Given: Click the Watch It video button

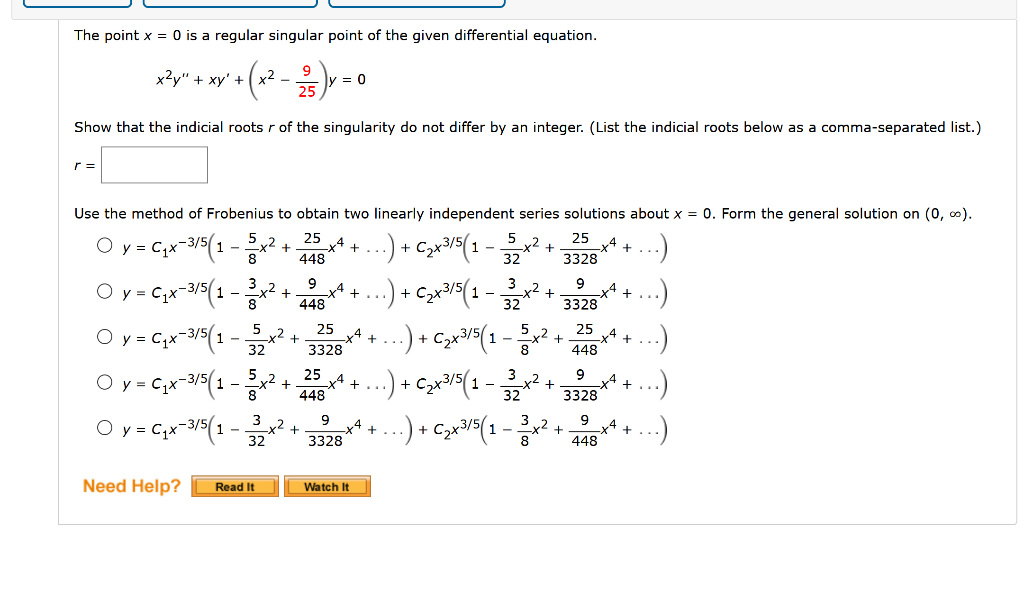Looking at the screenshot, I should [x=327, y=486].
